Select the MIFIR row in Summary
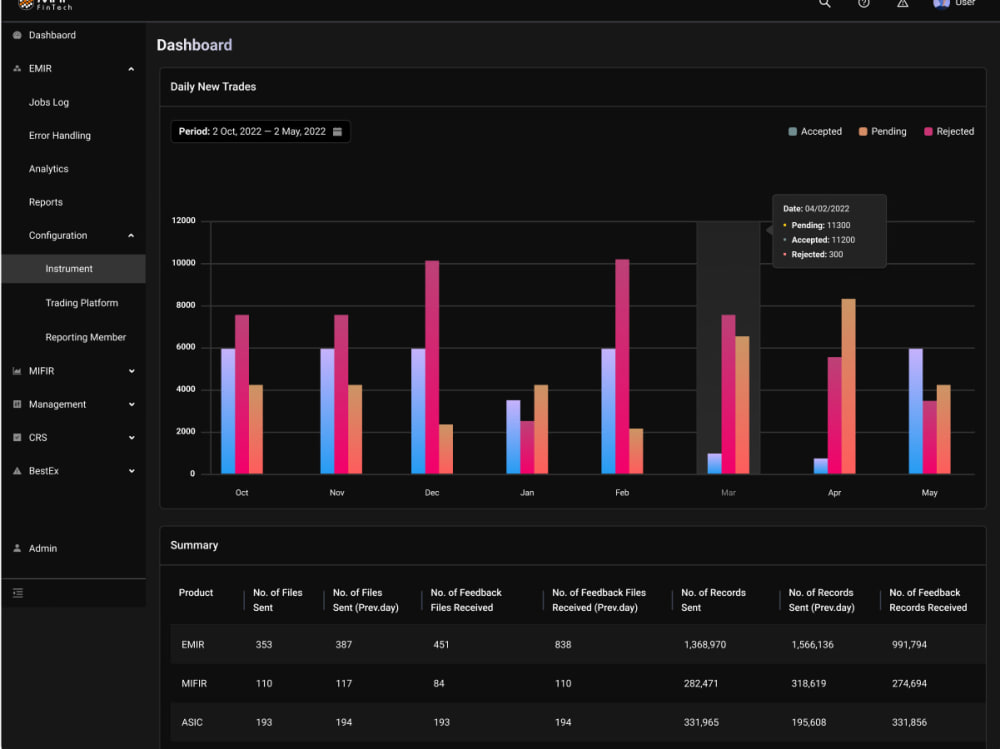The image size is (1000, 749). pyautogui.click(x=578, y=683)
